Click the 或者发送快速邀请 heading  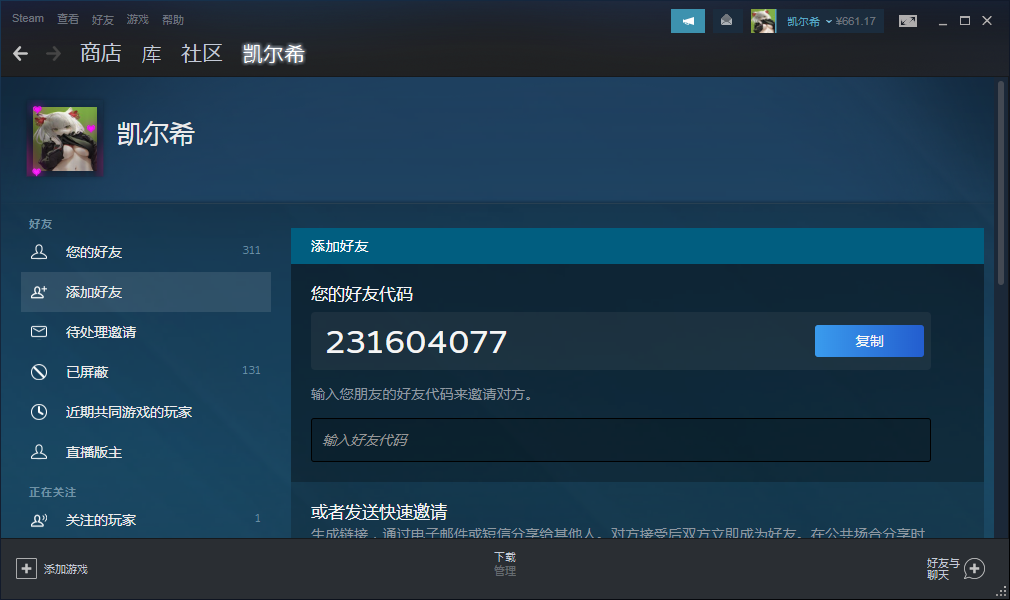[x=379, y=512]
